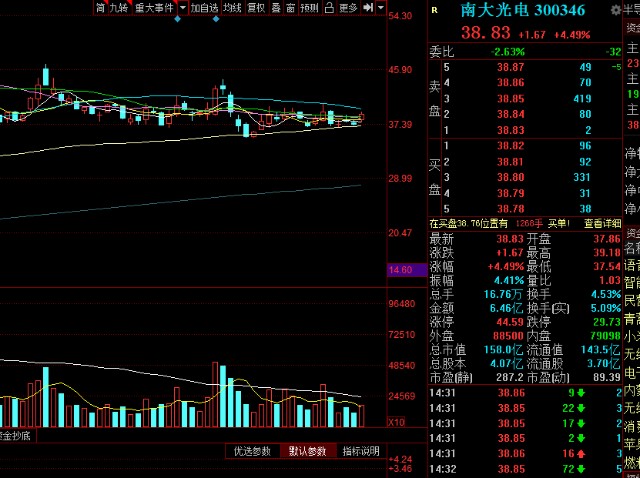Open the 指标说明 indicator description
640x478 pixels.
point(361,451)
